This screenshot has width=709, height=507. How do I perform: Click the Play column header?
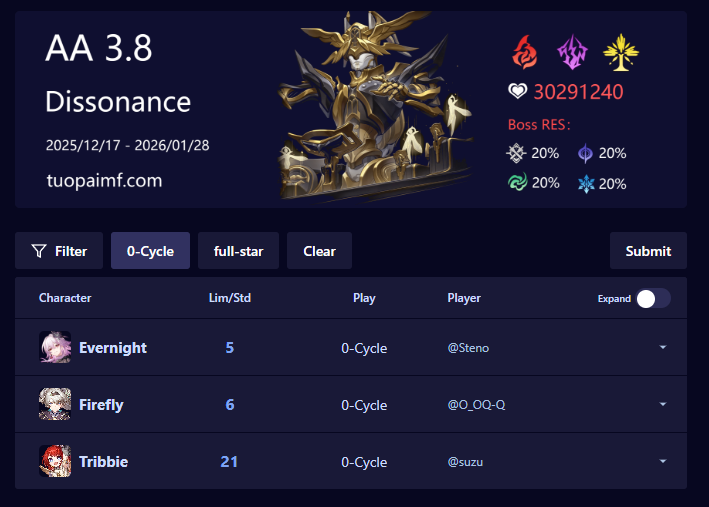[364, 298]
